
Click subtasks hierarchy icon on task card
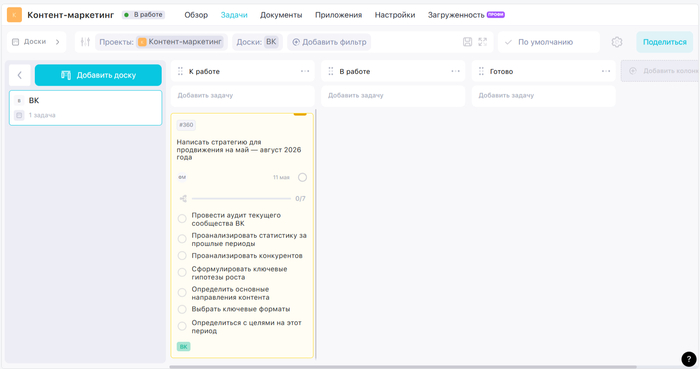(183, 199)
